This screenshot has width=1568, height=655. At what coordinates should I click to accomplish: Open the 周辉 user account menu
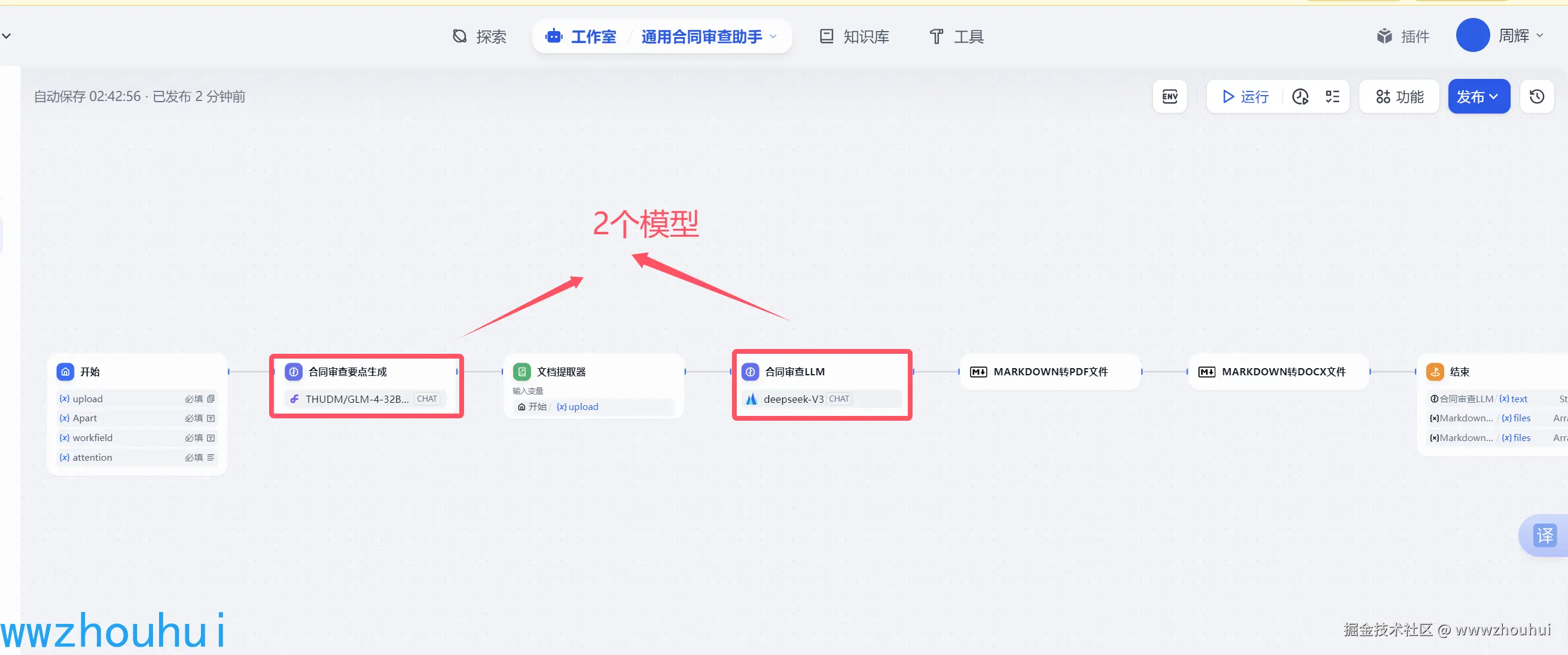click(1513, 36)
